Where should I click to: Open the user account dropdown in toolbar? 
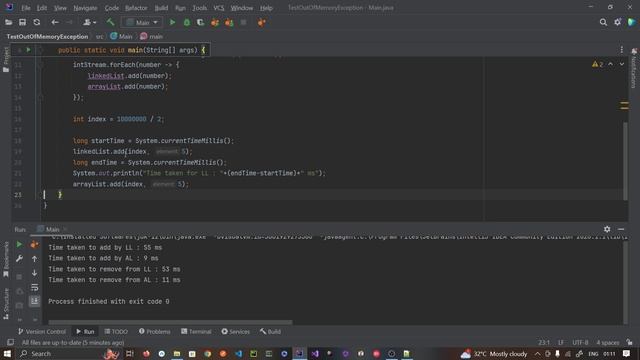point(89,22)
